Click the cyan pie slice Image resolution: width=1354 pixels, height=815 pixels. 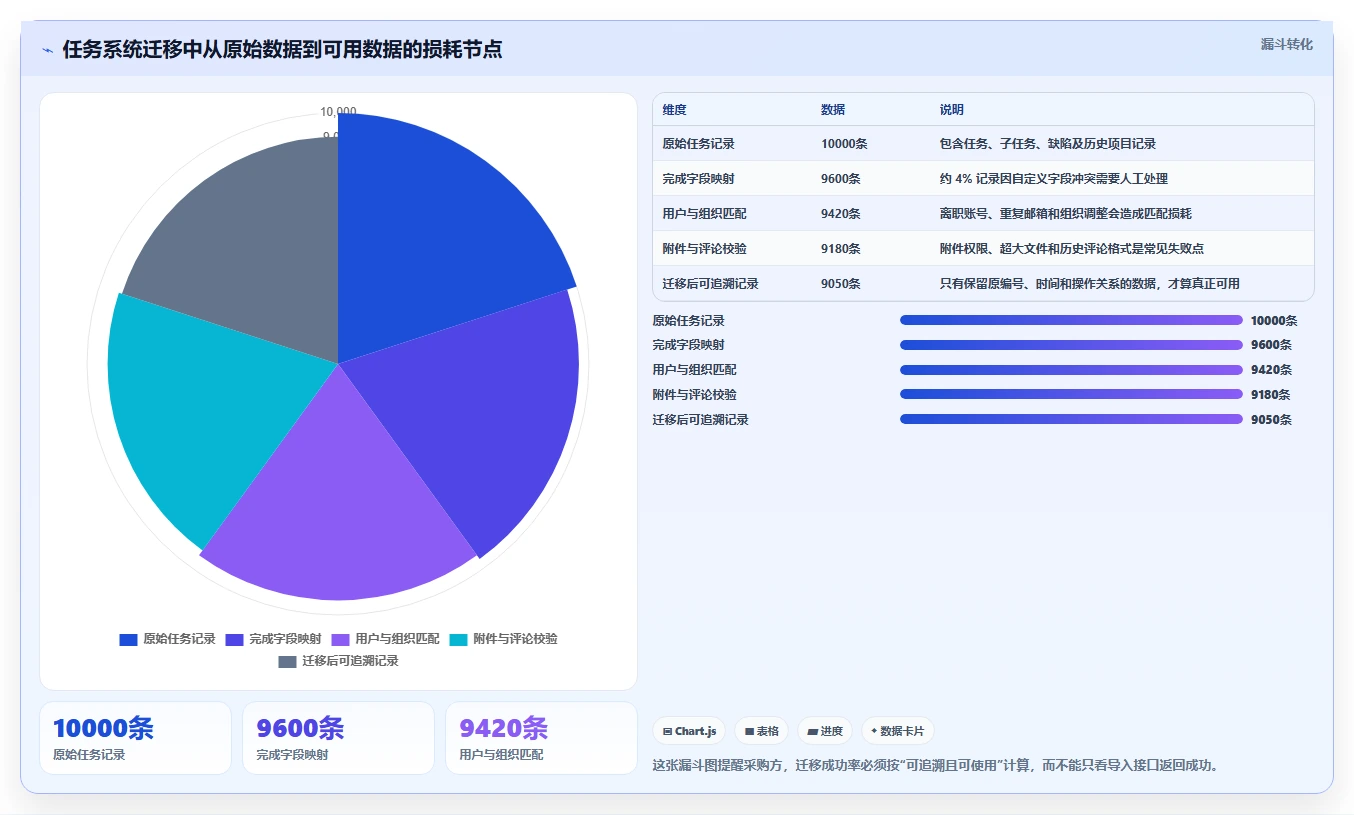click(200, 410)
